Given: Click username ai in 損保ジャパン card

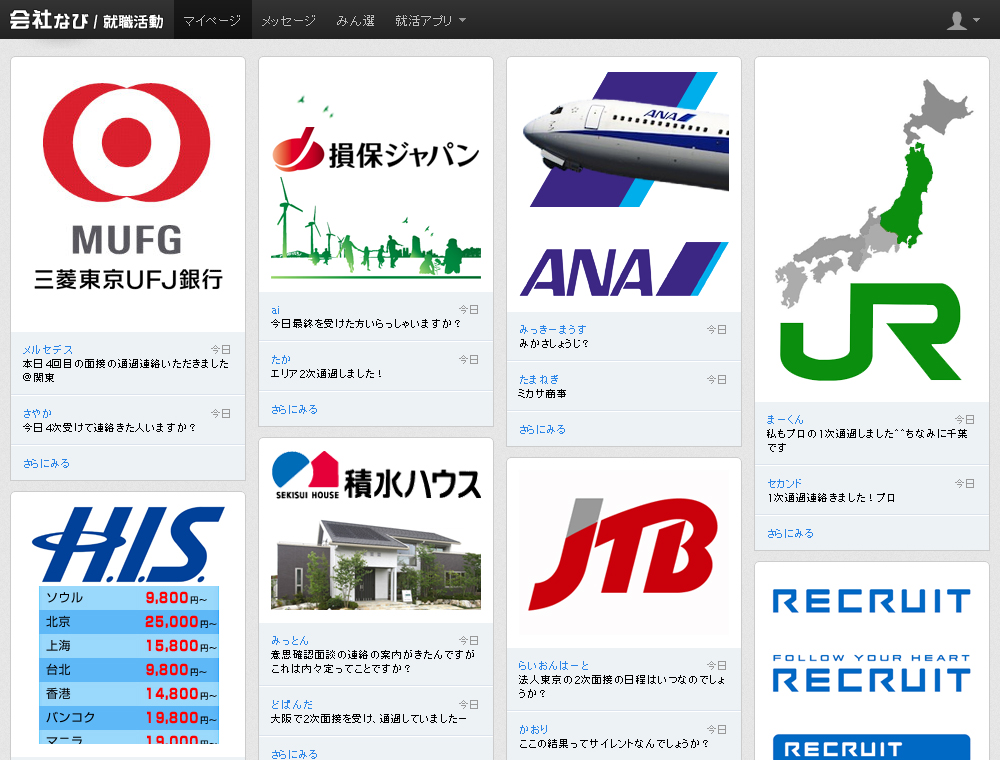Looking at the screenshot, I should tap(275, 310).
